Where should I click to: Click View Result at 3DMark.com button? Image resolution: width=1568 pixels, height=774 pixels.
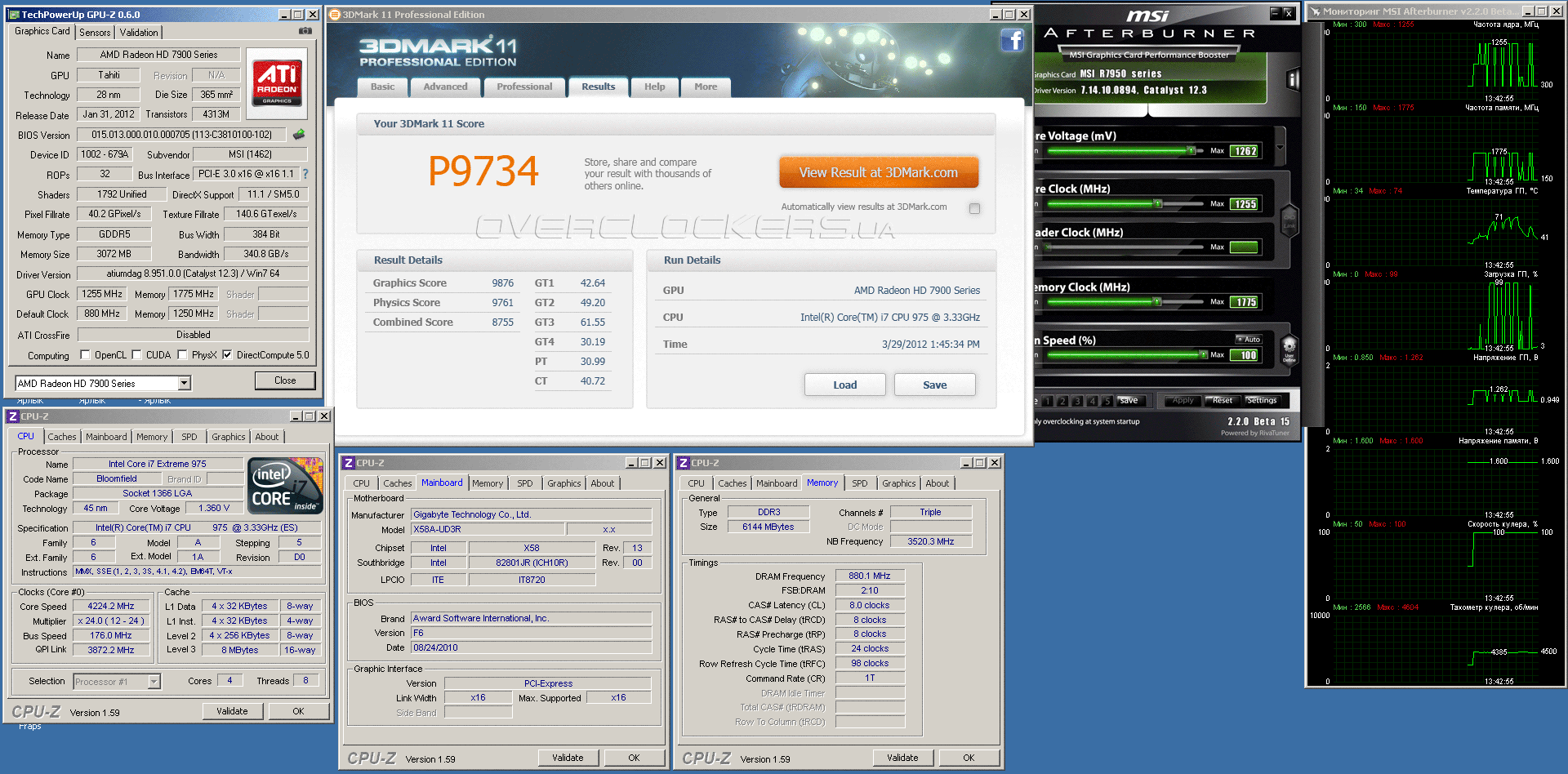(879, 172)
